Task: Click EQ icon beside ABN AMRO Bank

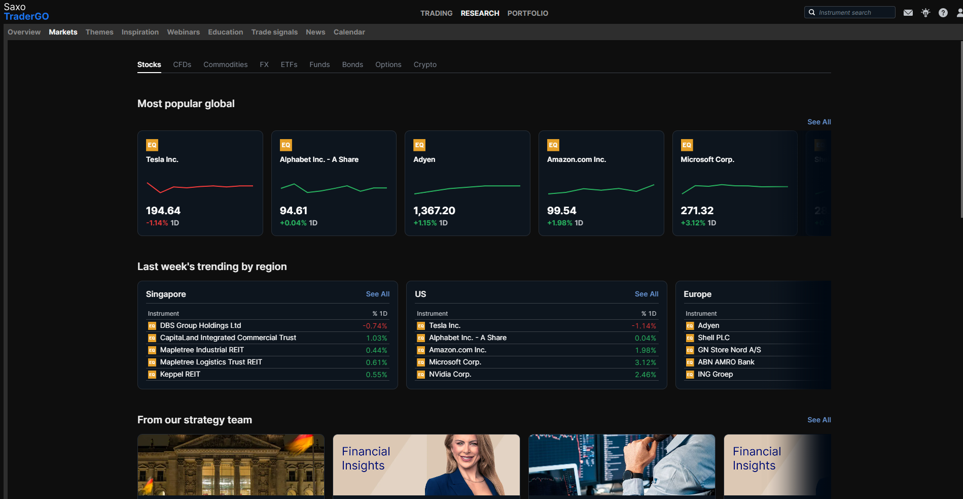Action: pyautogui.click(x=690, y=363)
